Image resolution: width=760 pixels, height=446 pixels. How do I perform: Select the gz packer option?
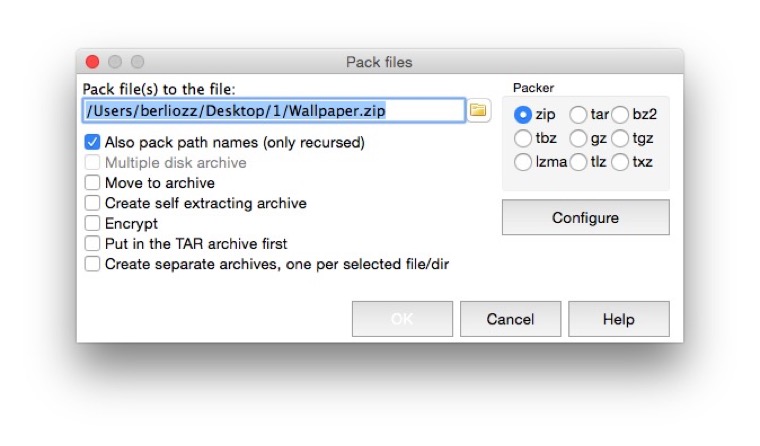pyautogui.click(x=578, y=138)
